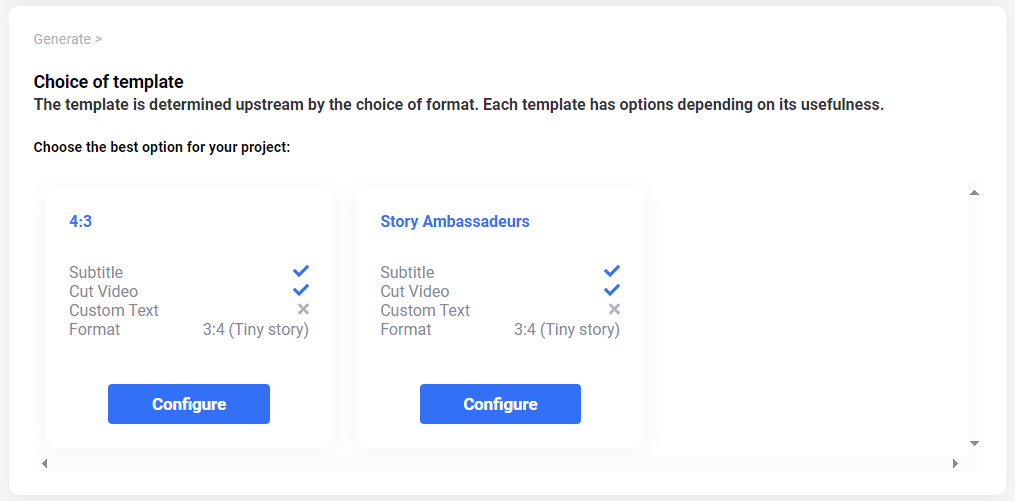Click the Format value in the 4:3 card
Screen dimensions: 1015x501
pyautogui.click(x=256, y=329)
